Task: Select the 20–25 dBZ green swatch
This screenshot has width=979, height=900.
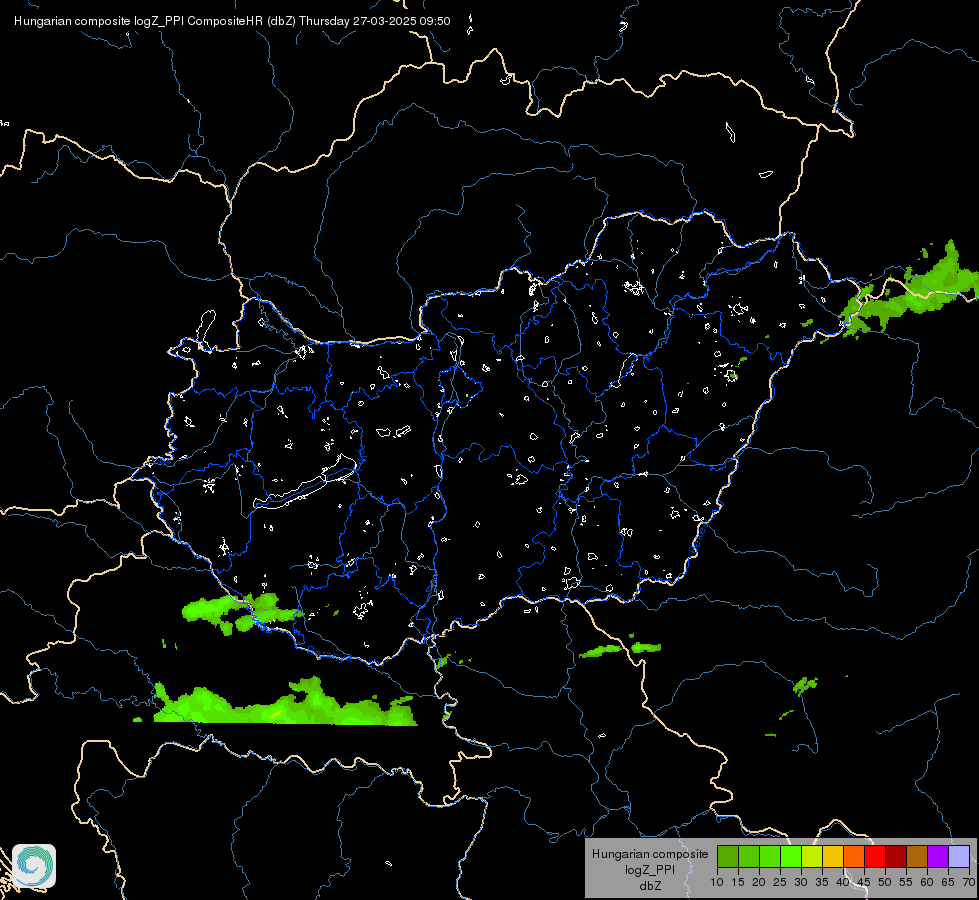Action: click(x=770, y=856)
